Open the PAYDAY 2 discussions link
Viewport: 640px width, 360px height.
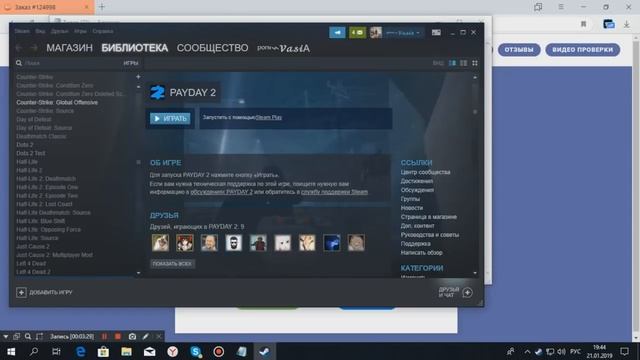222,192
